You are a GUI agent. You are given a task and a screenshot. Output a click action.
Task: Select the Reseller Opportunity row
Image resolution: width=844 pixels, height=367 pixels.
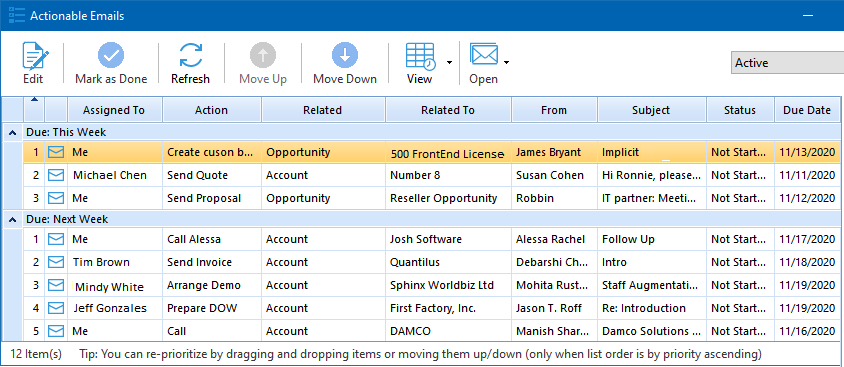pyautogui.click(x=431, y=198)
